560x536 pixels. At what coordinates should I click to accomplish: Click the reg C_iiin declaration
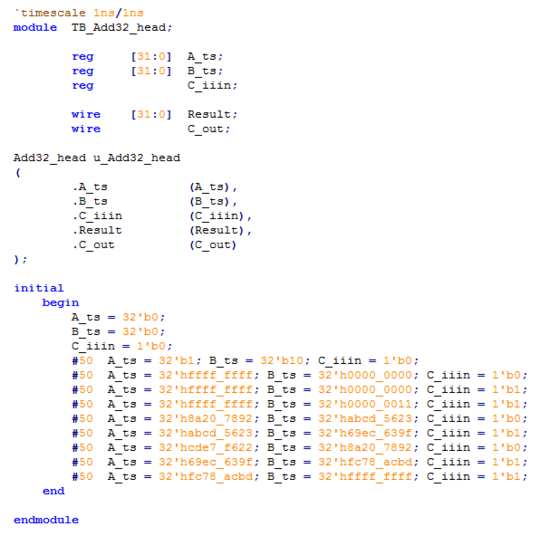pyautogui.click(x=154, y=86)
